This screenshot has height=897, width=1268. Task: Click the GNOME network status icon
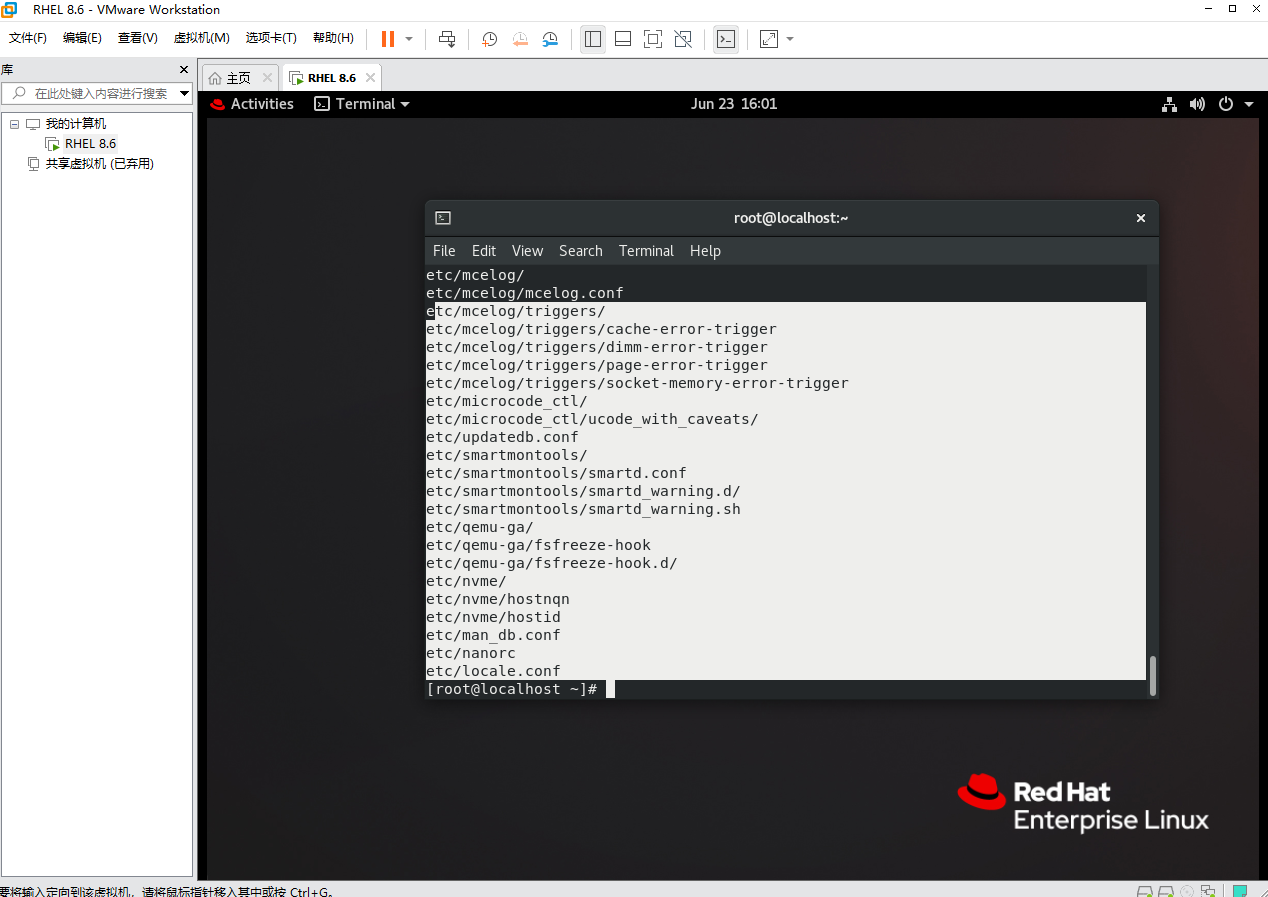pyautogui.click(x=1170, y=104)
